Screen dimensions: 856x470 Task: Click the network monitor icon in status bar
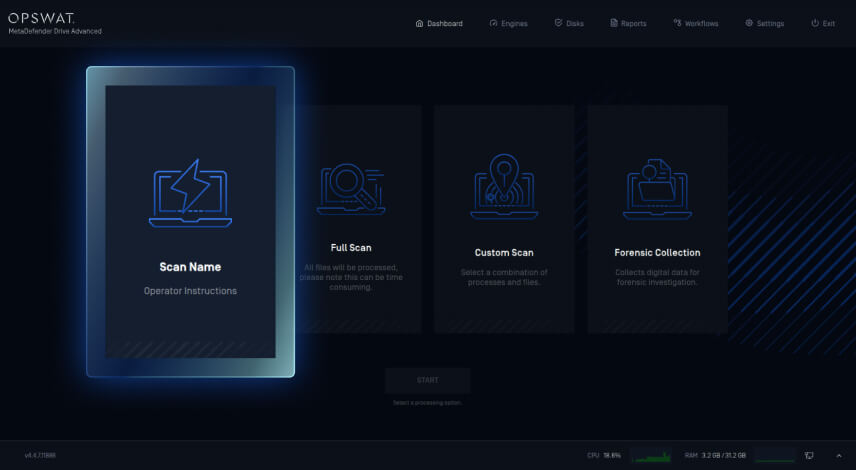coord(809,455)
